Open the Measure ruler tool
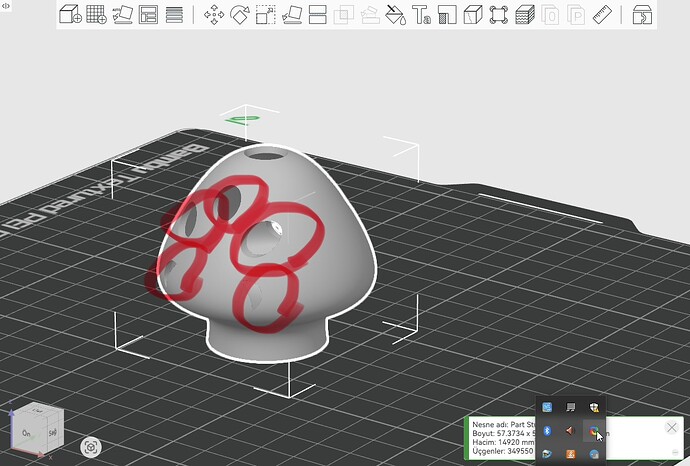Viewport: 690px width, 466px height. click(x=602, y=15)
